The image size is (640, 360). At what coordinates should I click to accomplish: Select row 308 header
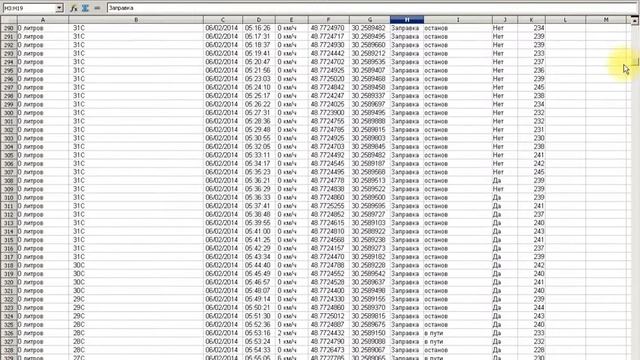(x=9, y=180)
